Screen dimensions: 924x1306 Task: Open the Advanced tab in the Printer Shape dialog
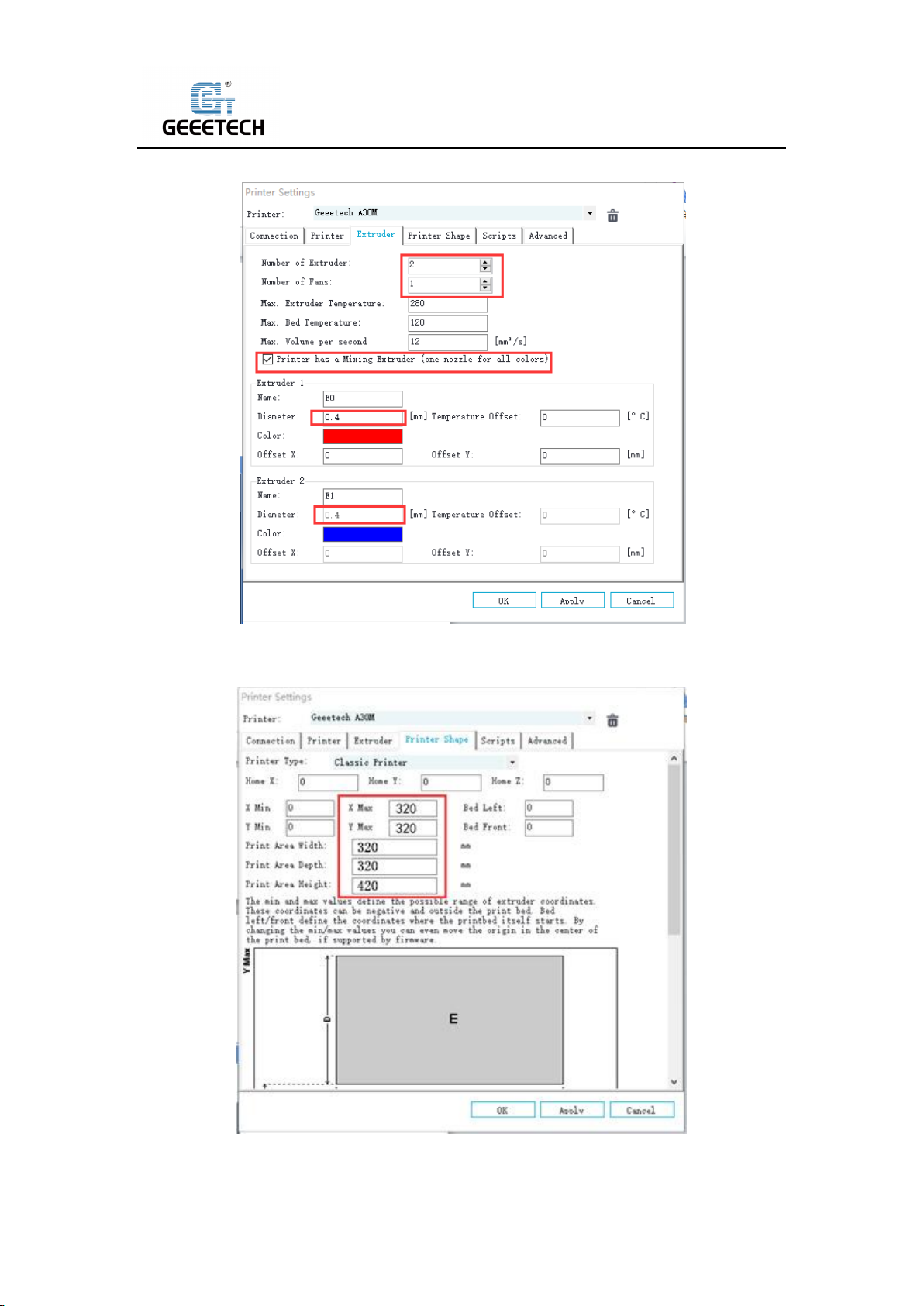(547, 741)
